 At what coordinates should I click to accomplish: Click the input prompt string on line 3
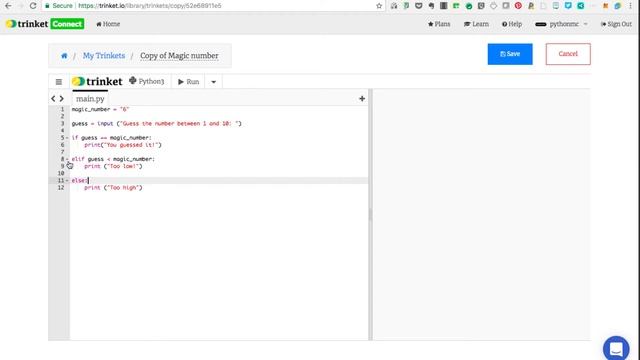tap(179, 124)
